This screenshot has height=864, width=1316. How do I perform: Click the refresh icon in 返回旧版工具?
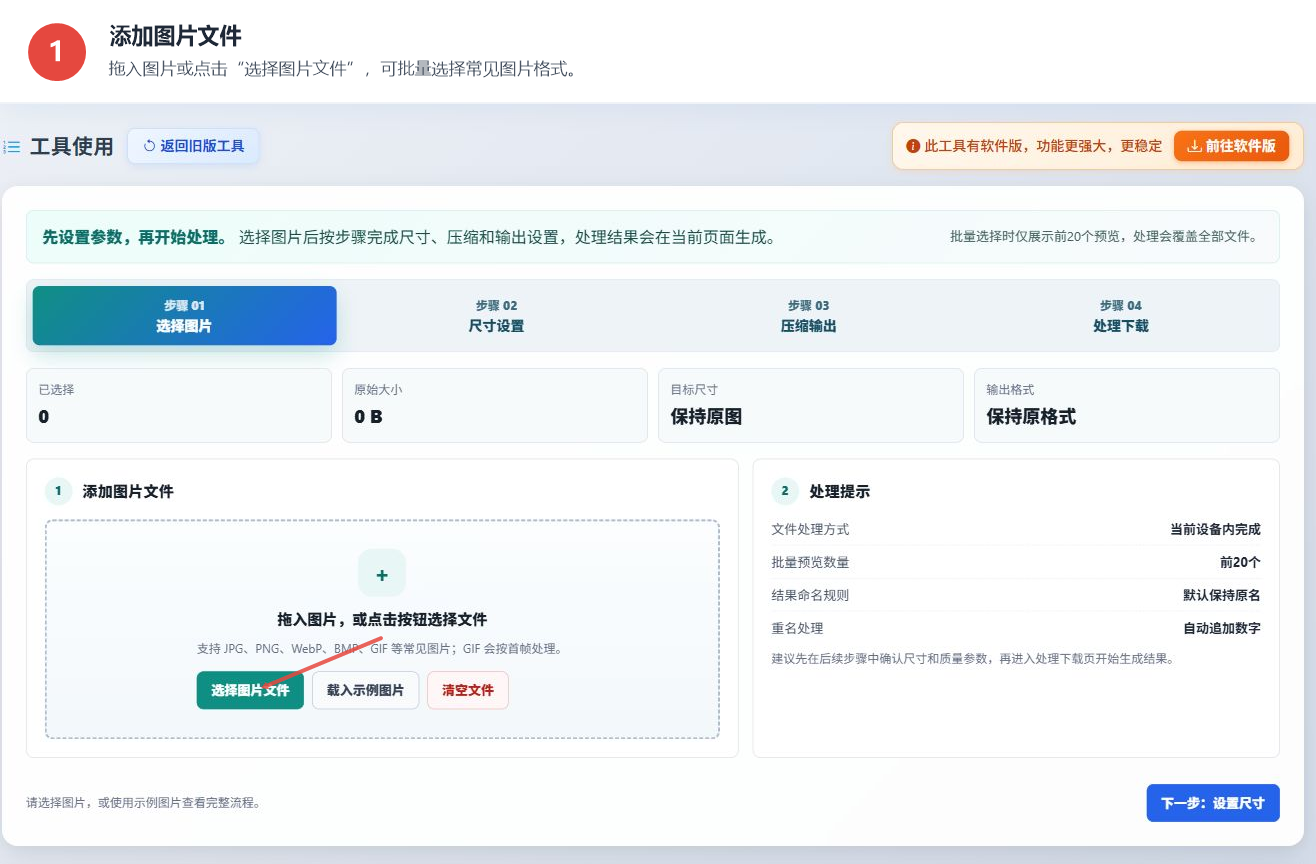point(150,146)
